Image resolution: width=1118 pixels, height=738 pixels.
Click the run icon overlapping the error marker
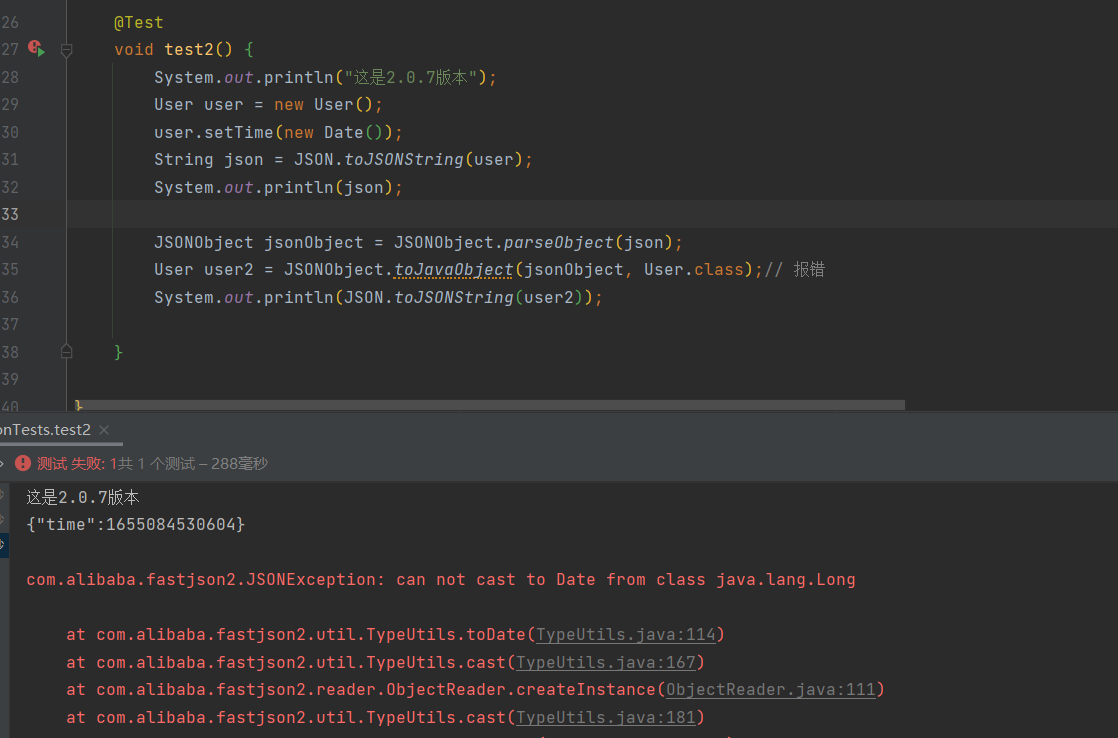pyautogui.click(x=40, y=48)
